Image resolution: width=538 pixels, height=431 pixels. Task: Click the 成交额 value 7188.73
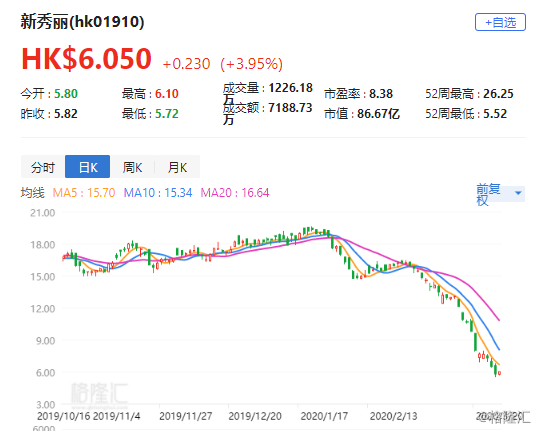pyautogui.click(x=290, y=108)
